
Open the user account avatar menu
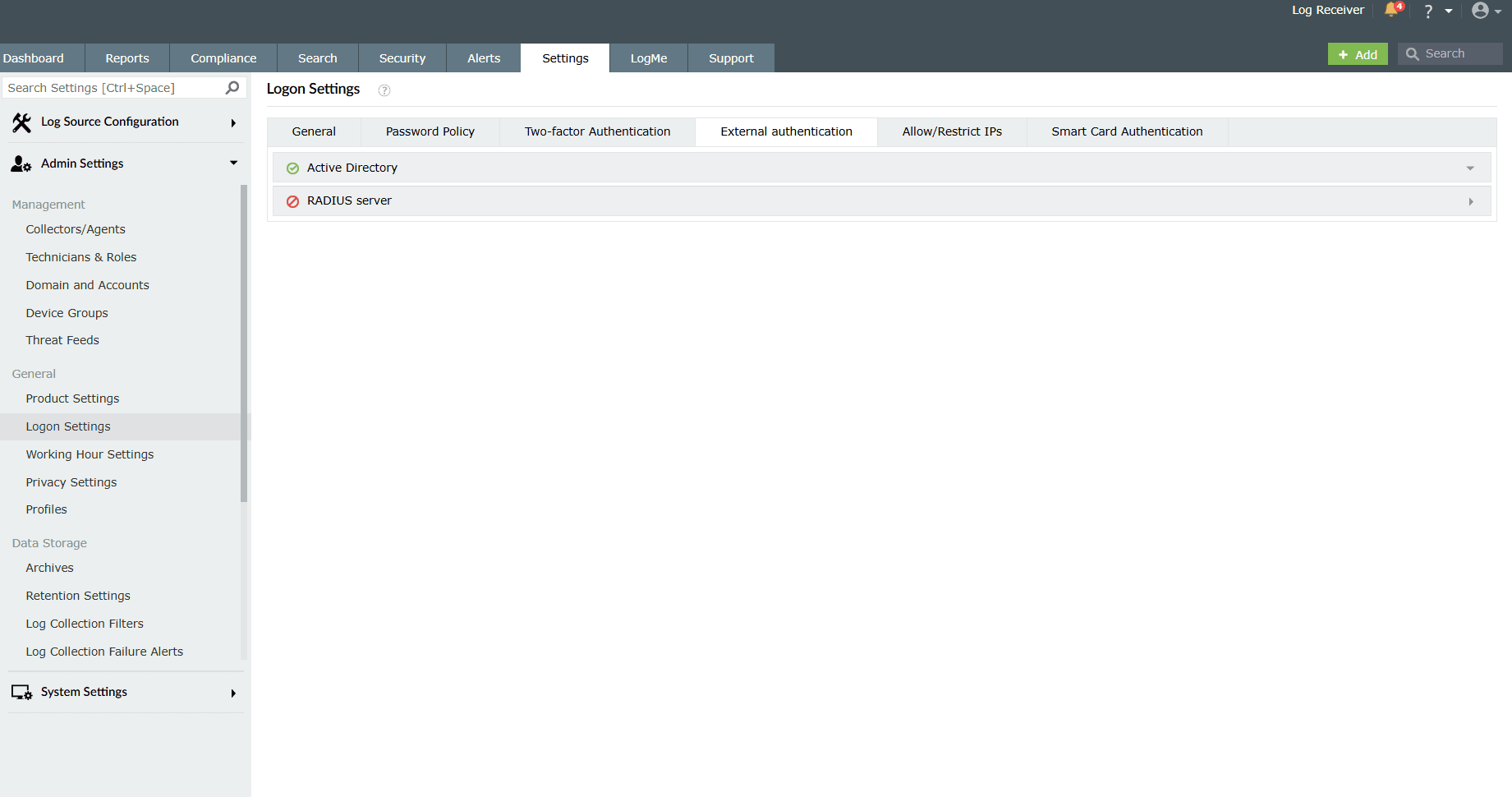(x=1480, y=11)
